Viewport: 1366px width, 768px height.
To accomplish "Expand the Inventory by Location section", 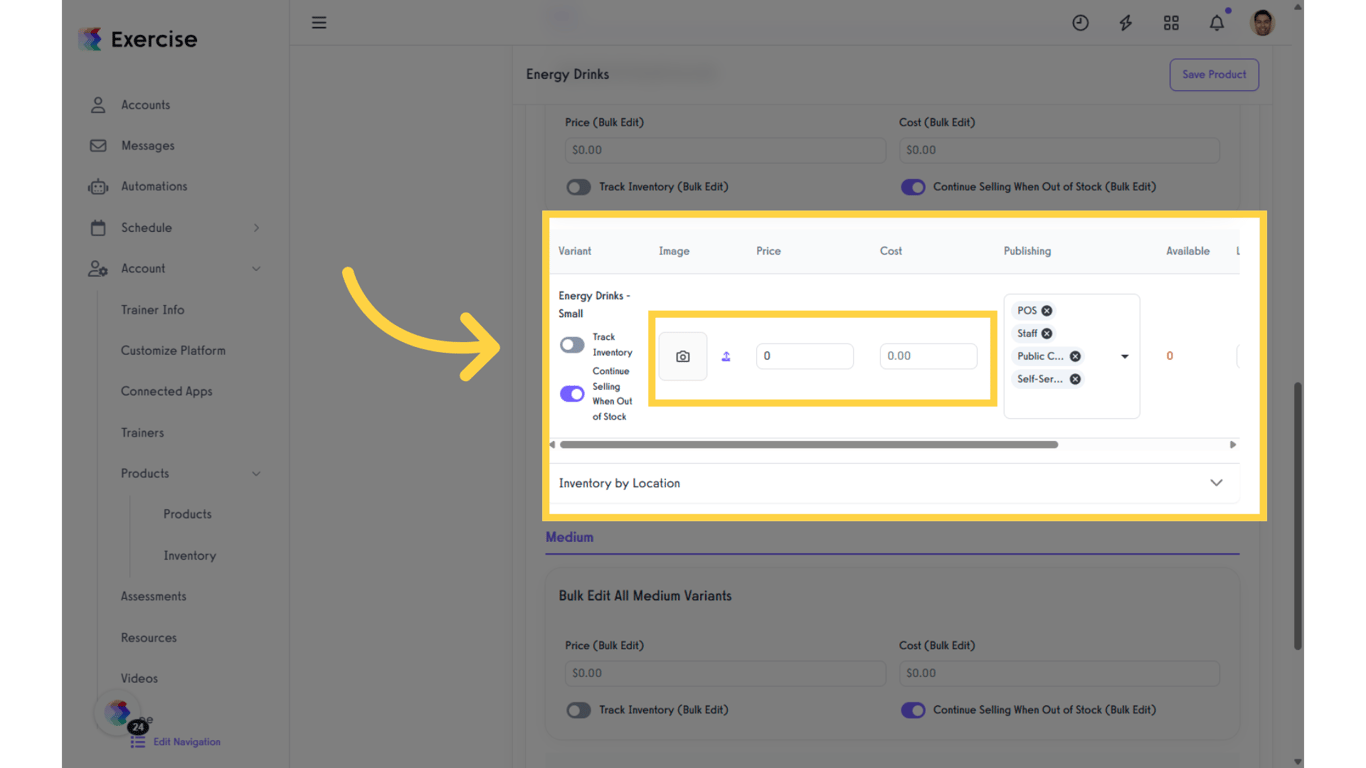I will tap(1216, 482).
